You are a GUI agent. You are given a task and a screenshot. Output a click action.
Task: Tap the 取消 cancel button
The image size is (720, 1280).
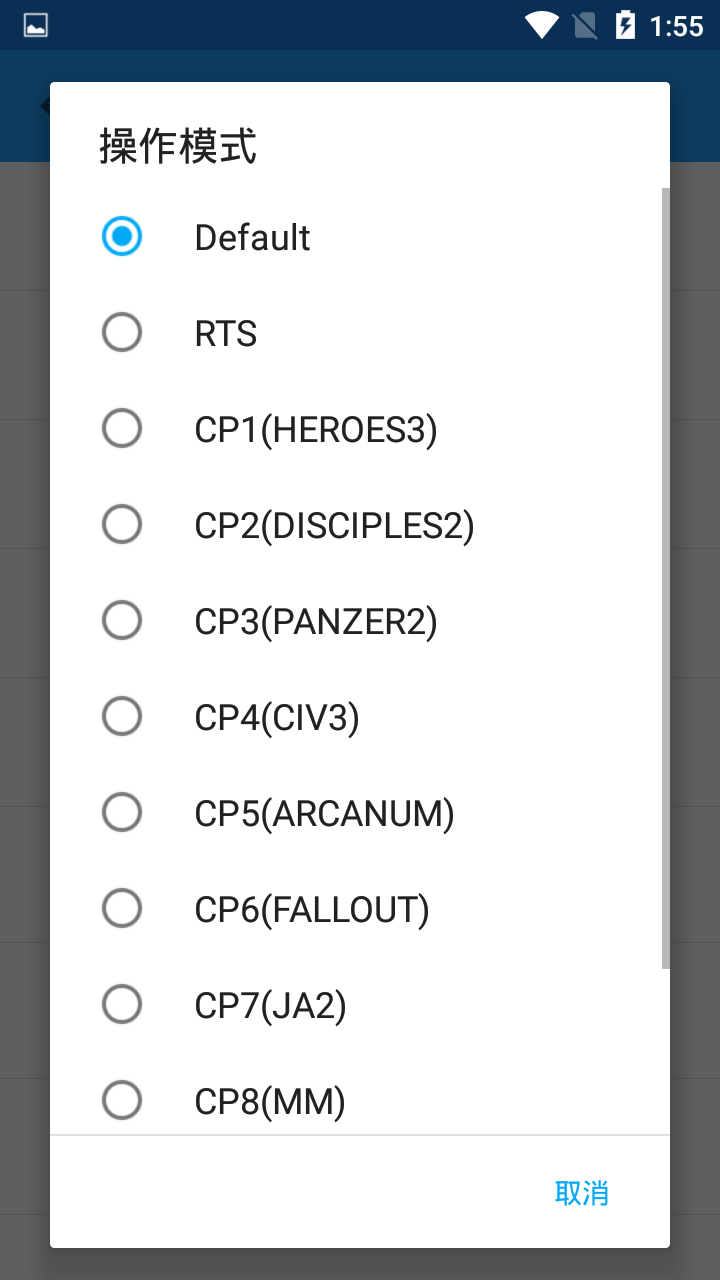pos(581,1192)
